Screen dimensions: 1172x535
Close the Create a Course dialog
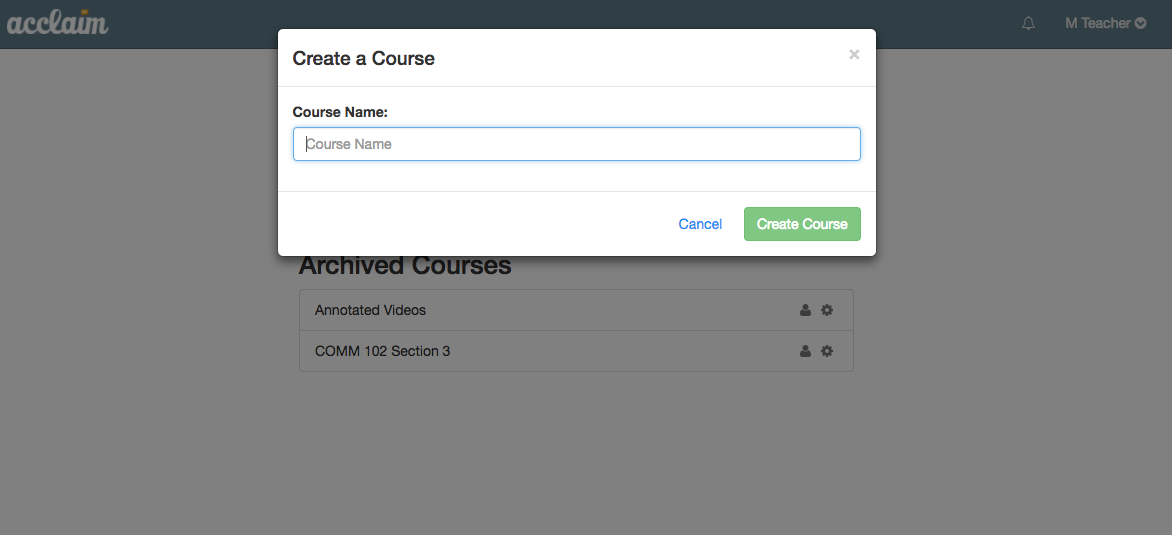click(x=854, y=55)
